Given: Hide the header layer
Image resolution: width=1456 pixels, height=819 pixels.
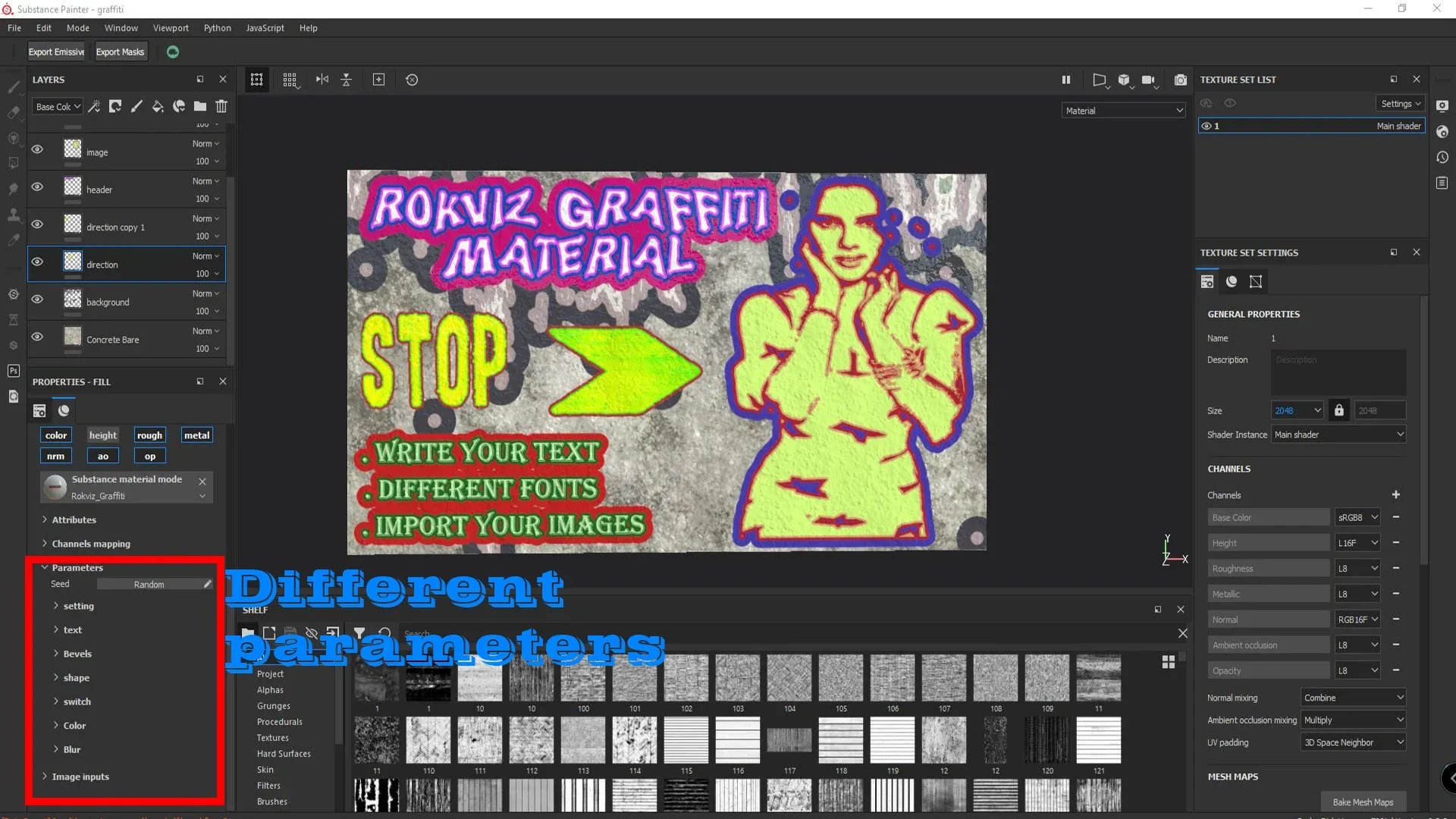Looking at the screenshot, I should click(x=37, y=187).
